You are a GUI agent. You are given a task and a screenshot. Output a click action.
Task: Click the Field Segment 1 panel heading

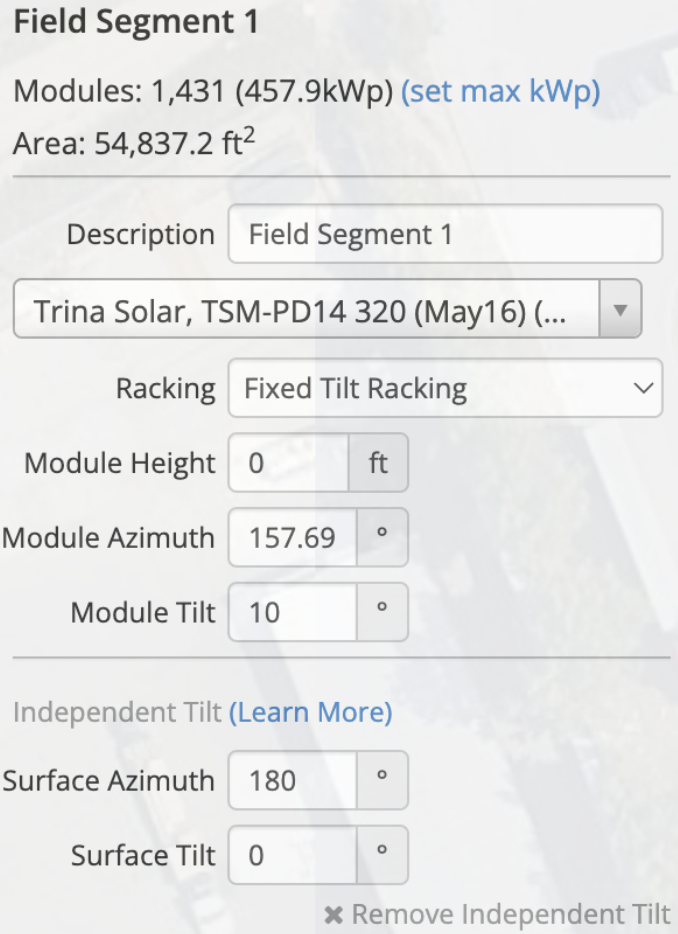click(136, 22)
